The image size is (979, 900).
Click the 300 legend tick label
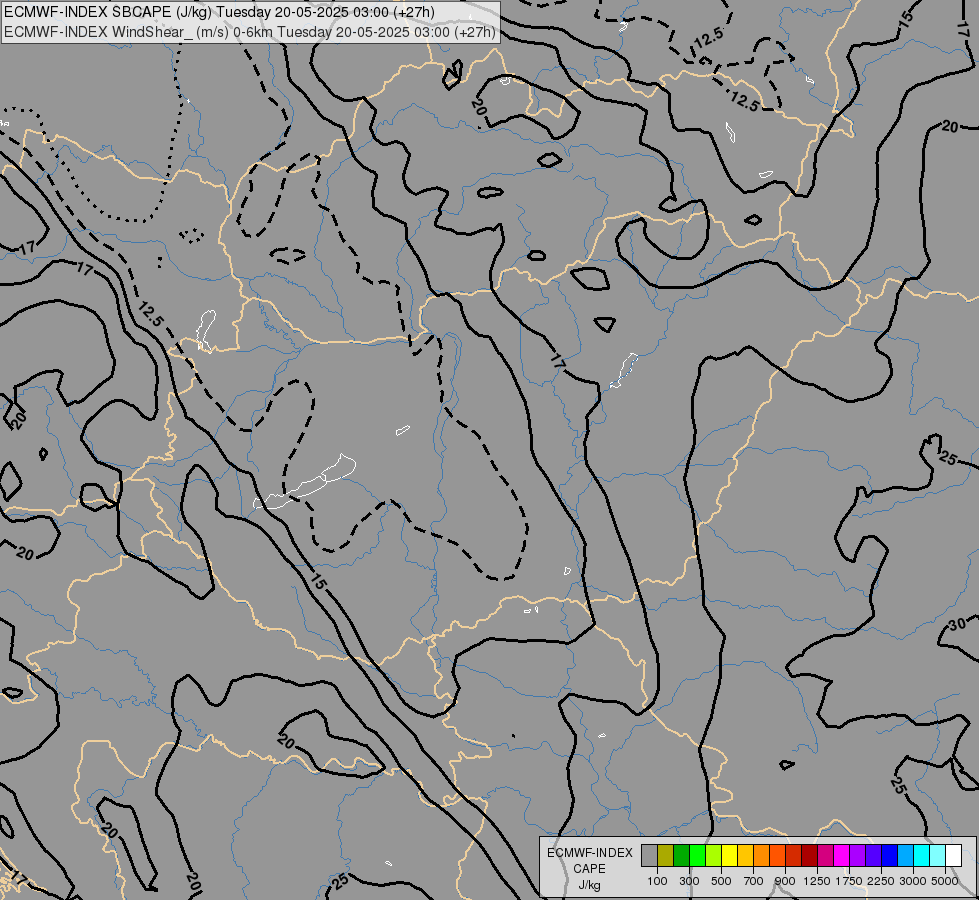689,881
